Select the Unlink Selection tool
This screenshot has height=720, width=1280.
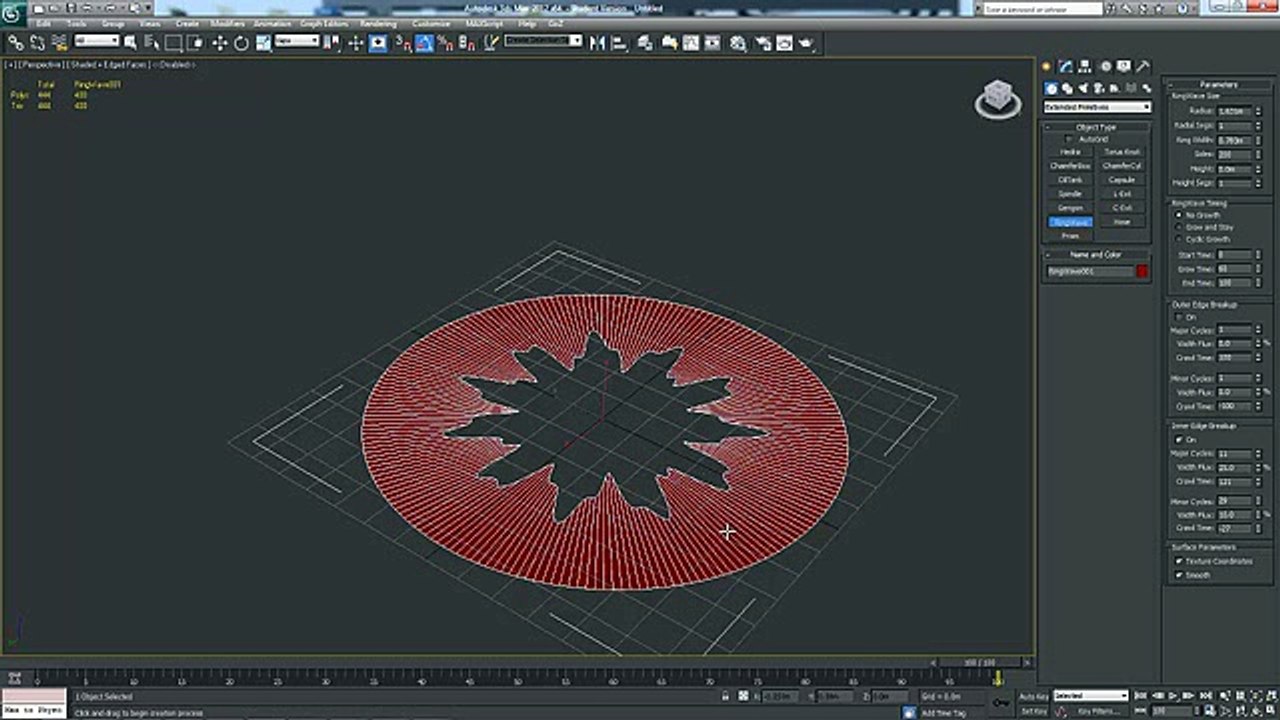pos(37,43)
